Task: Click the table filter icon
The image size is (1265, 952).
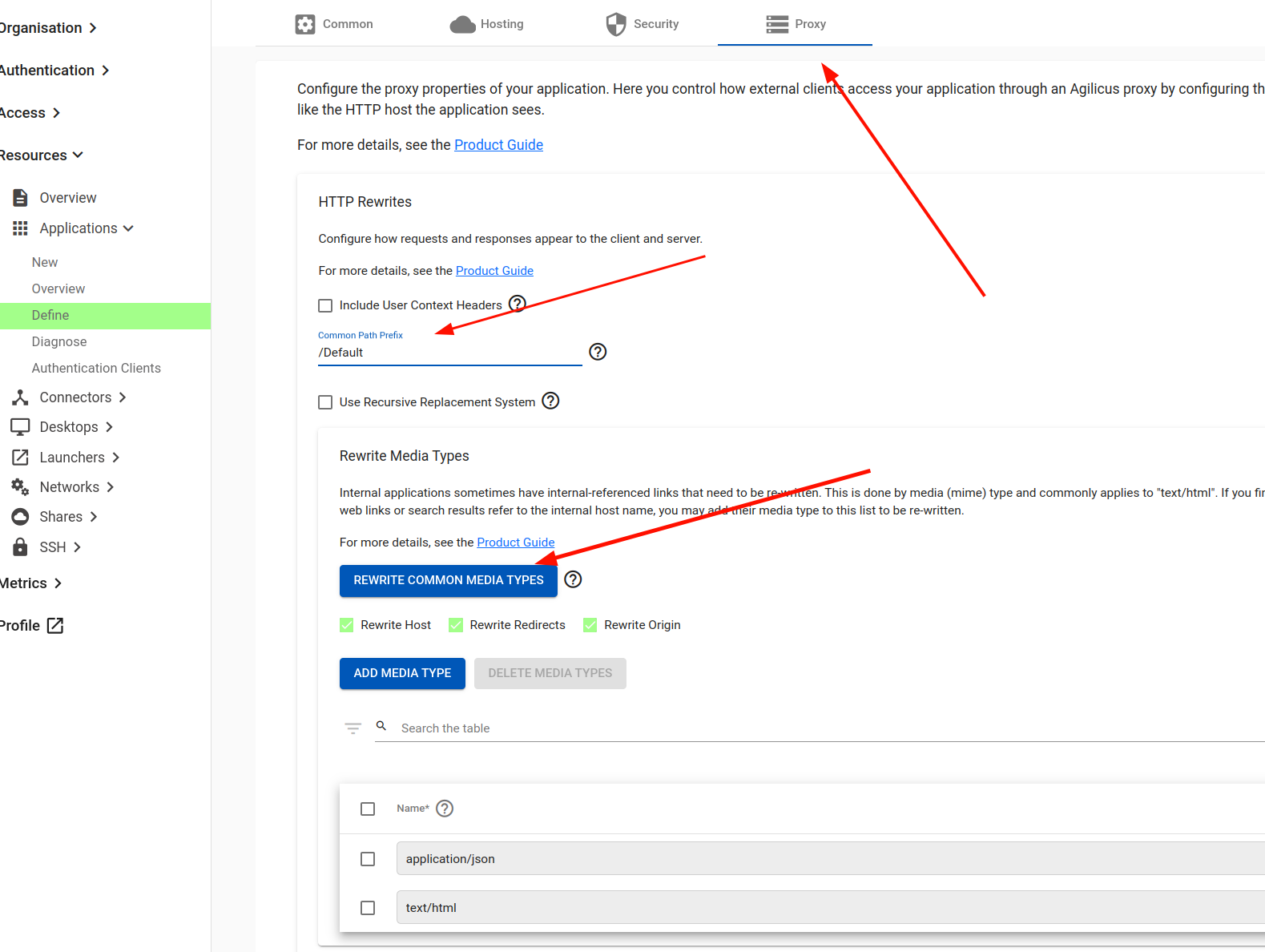Action: pos(353,728)
